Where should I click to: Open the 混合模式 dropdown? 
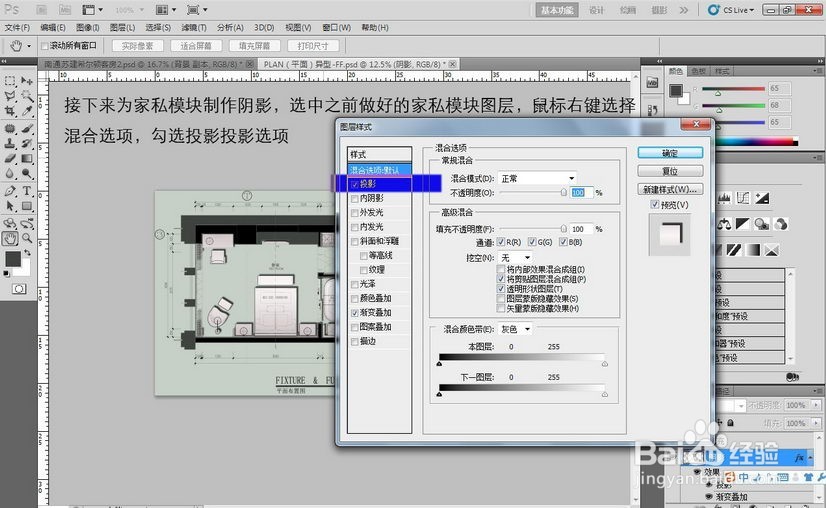[x=537, y=179]
